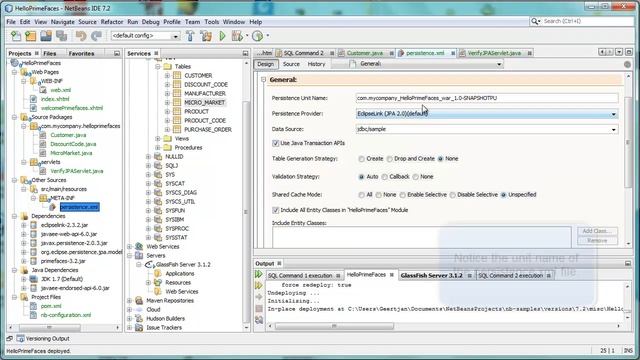The image size is (640, 360).
Task: Click the search magnifier icon
Action: click(x=534, y=21)
